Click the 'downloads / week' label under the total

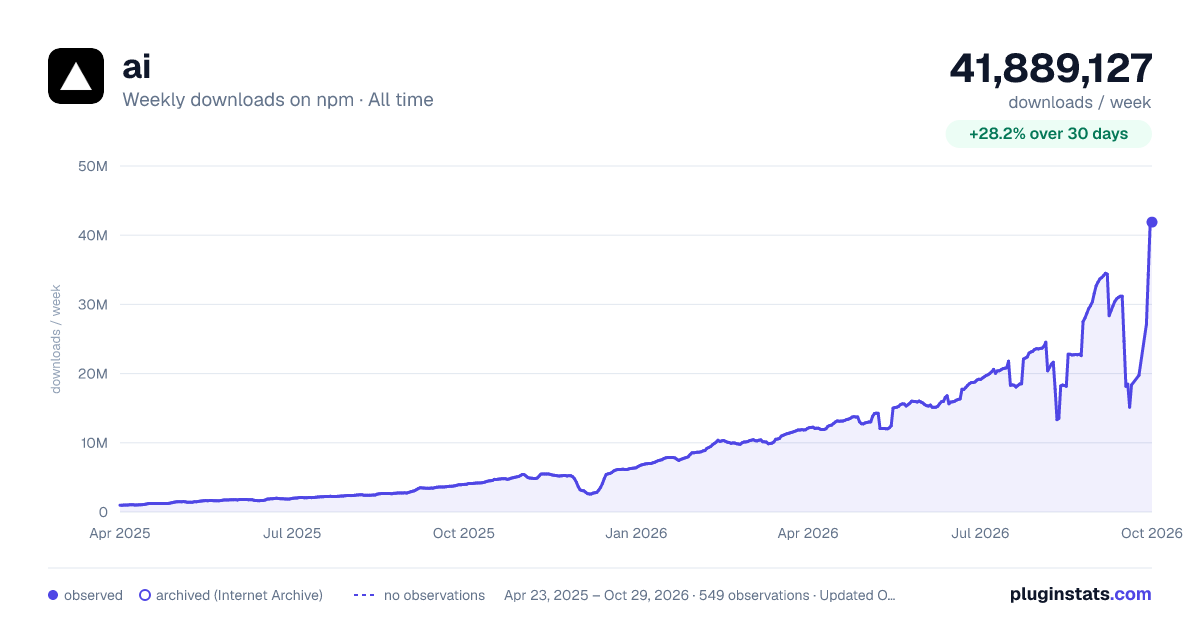point(1080,102)
